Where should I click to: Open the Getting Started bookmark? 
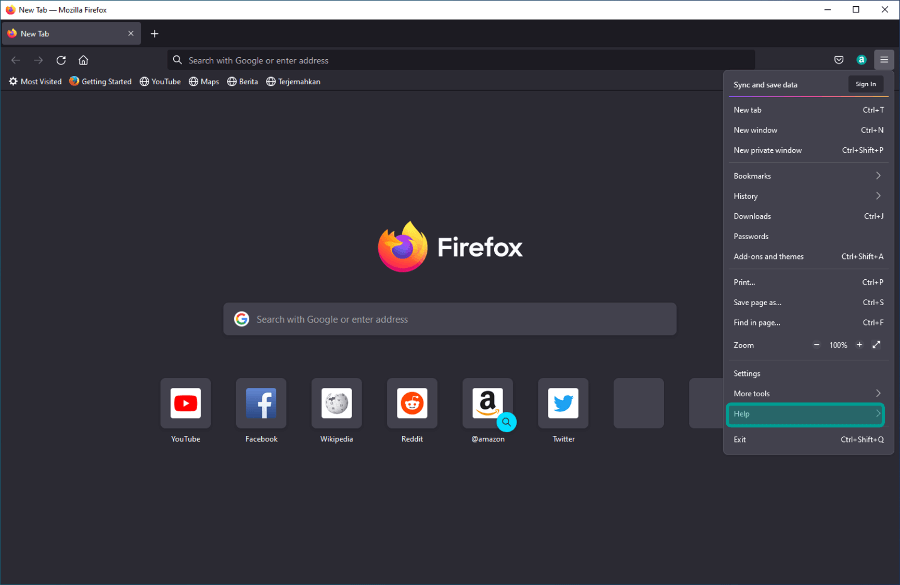pyautogui.click(x=100, y=82)
